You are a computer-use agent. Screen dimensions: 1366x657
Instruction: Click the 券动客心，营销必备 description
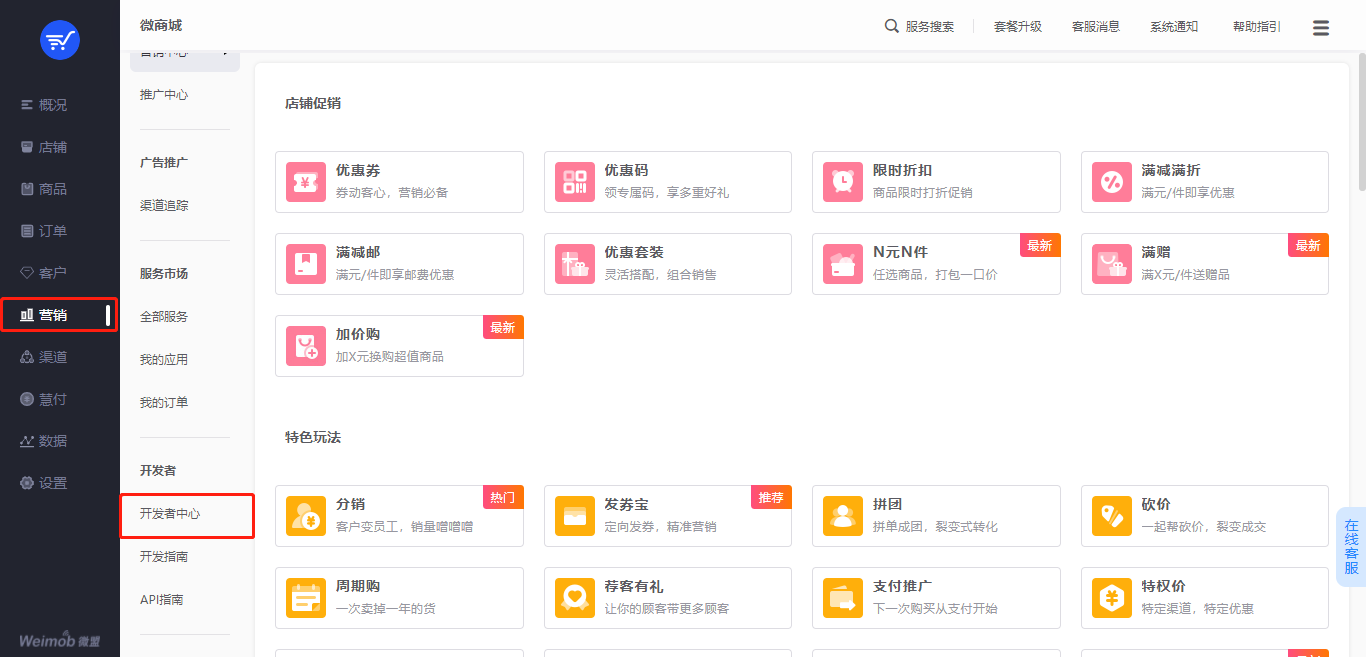click(392, 192)
